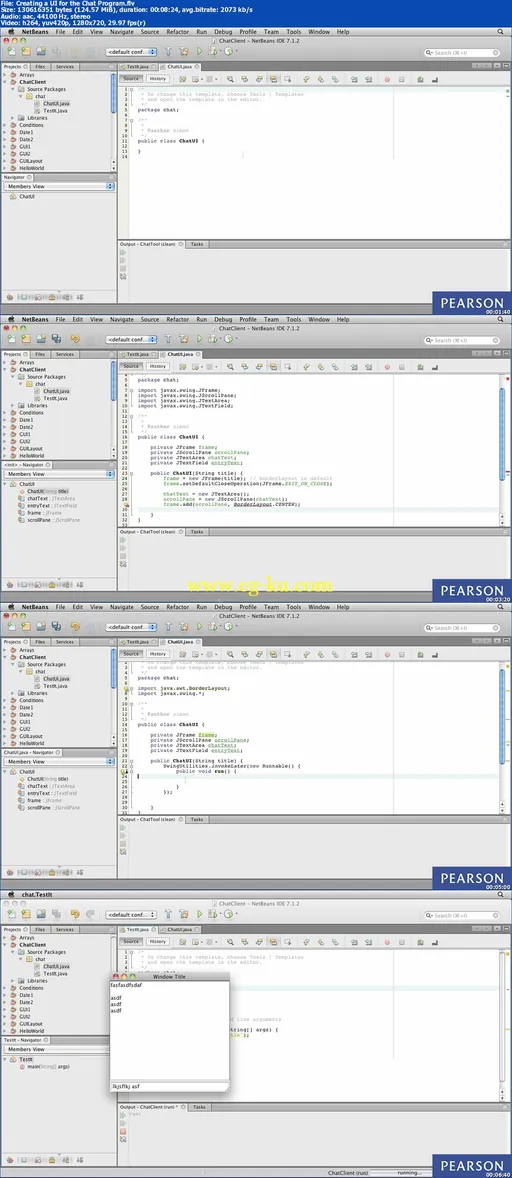Click Profile Project clock icon in 00:01:40 frame
Viewport: 512px width, 1178px height.
[x=228, y=52]
